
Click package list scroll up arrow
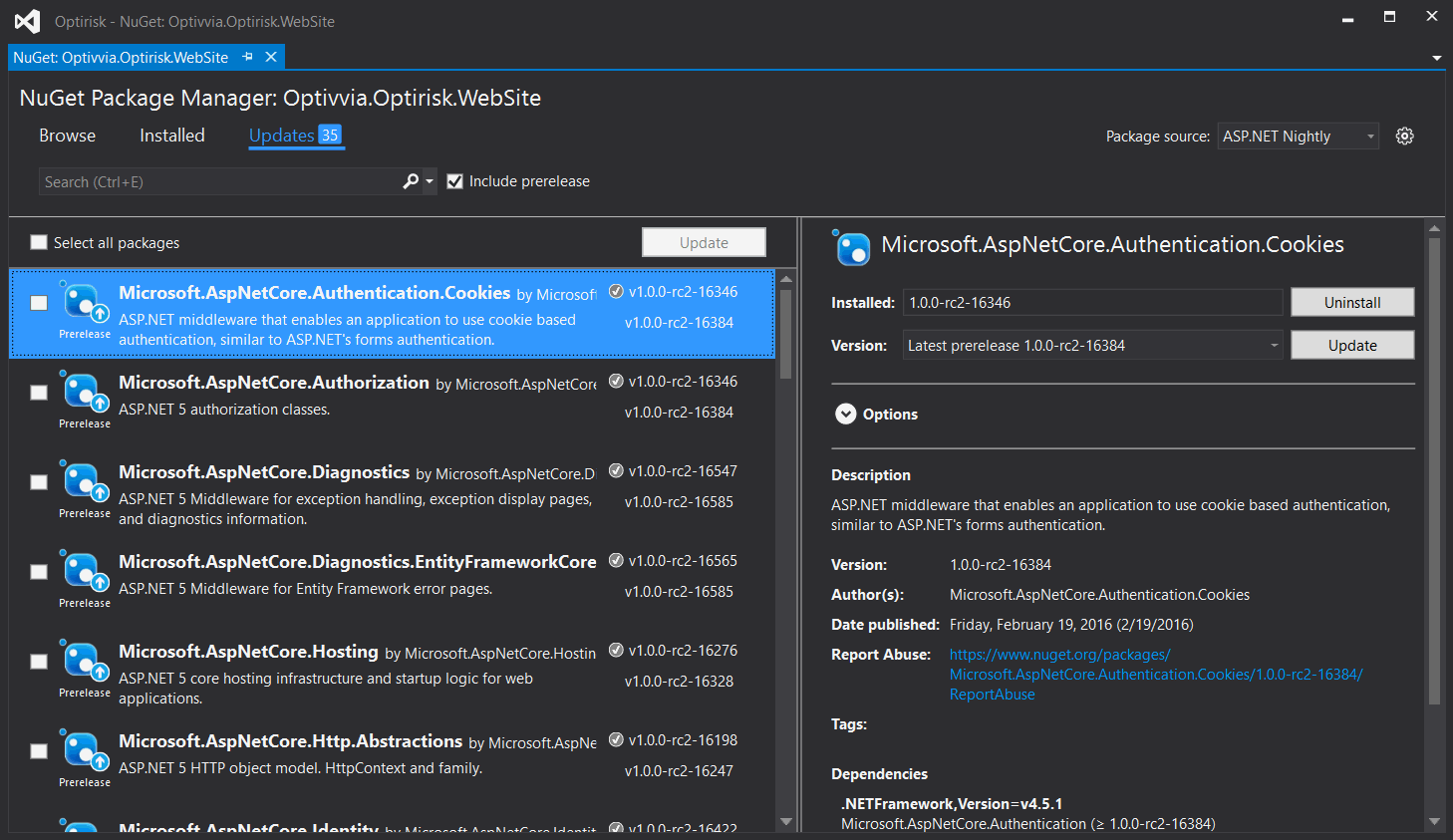tap(785, 279)
